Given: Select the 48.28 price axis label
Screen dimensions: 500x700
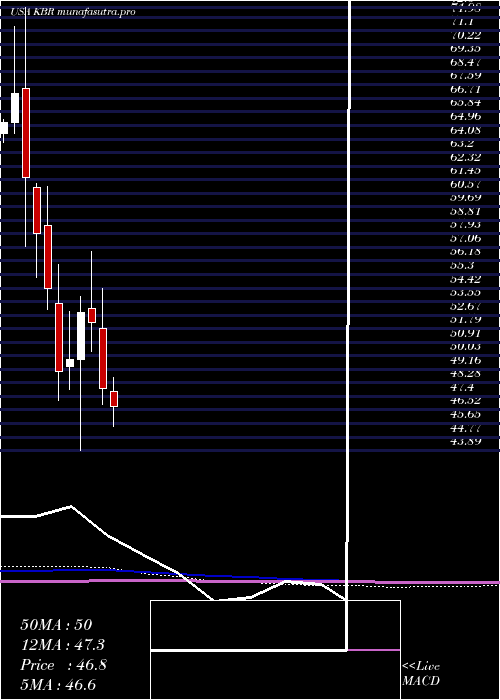Looking at the screenshot, I should point(467,375).
